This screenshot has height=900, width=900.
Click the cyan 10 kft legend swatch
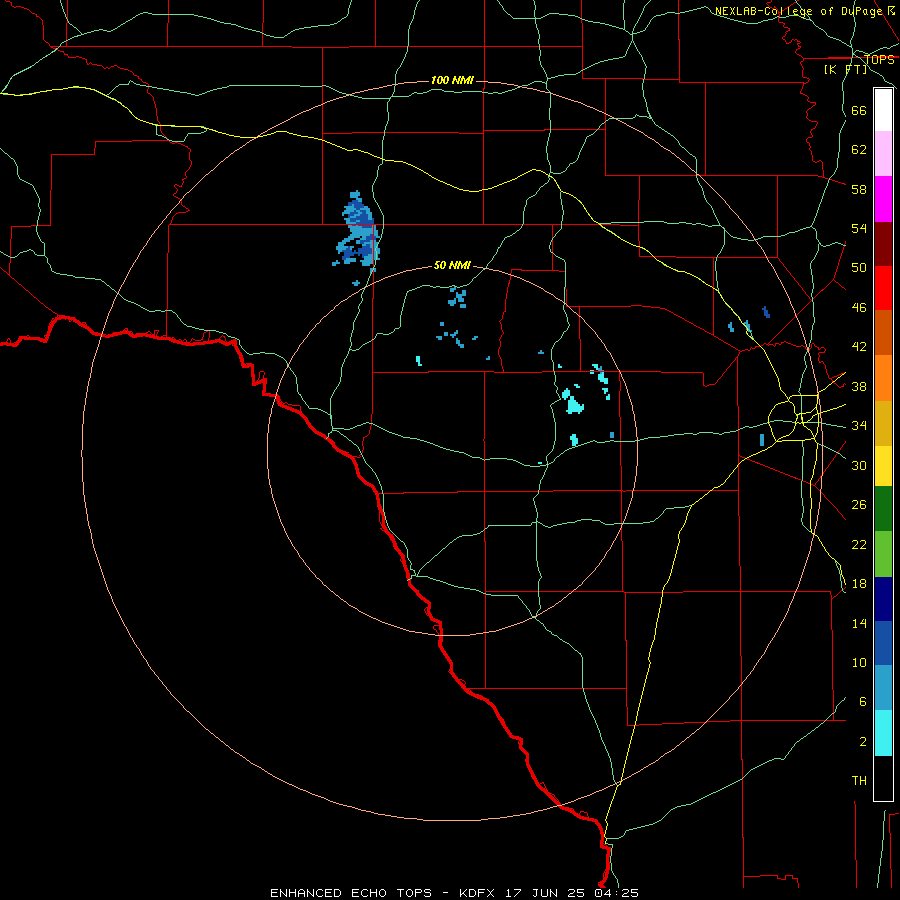tap(883, 733)
